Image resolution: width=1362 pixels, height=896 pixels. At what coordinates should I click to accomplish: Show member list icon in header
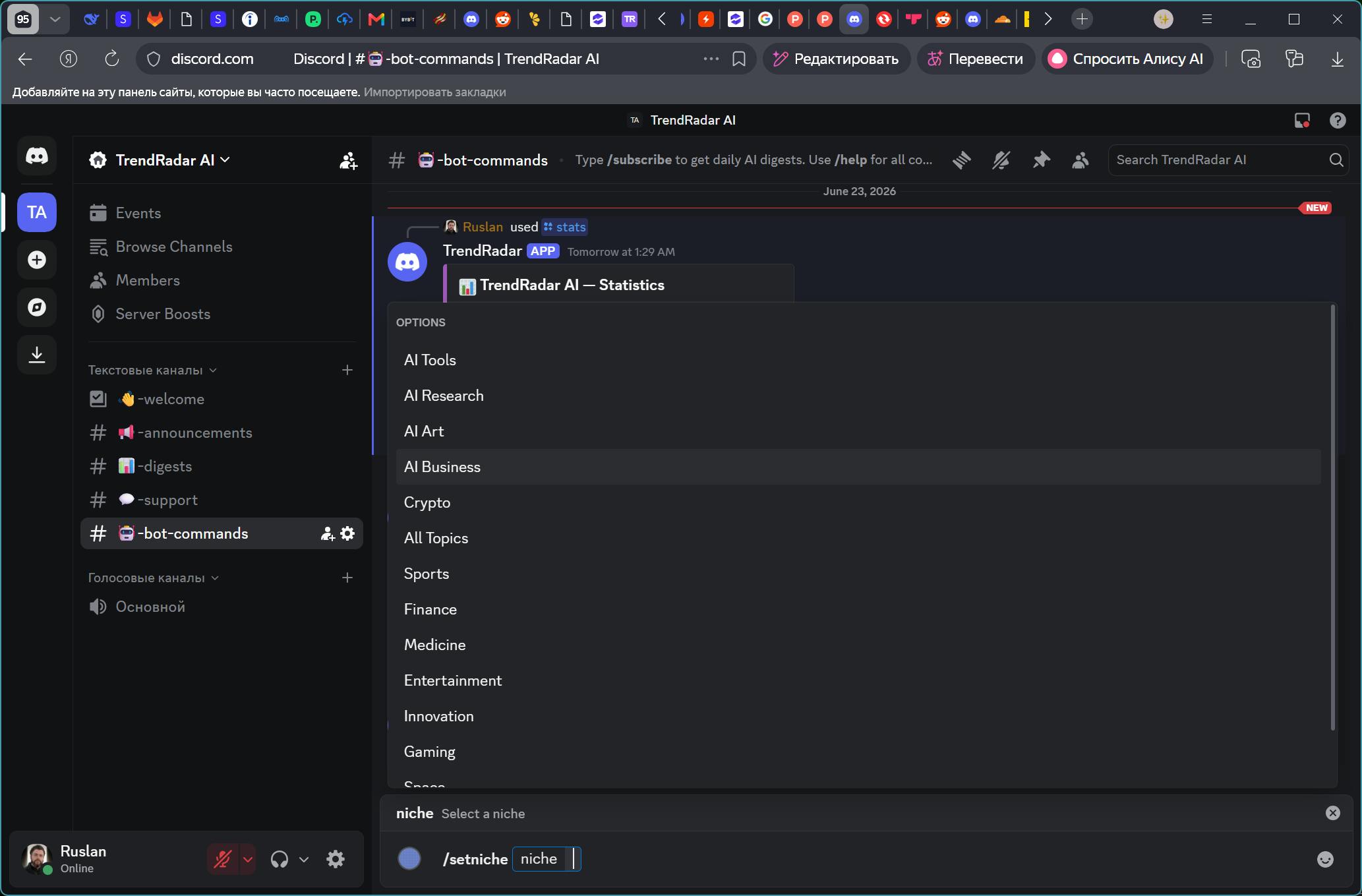1081,160
